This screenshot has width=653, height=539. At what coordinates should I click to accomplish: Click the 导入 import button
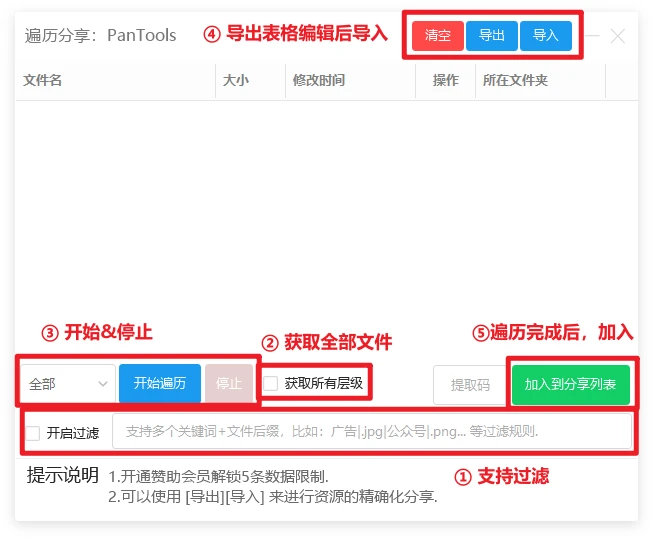[545, 36]
